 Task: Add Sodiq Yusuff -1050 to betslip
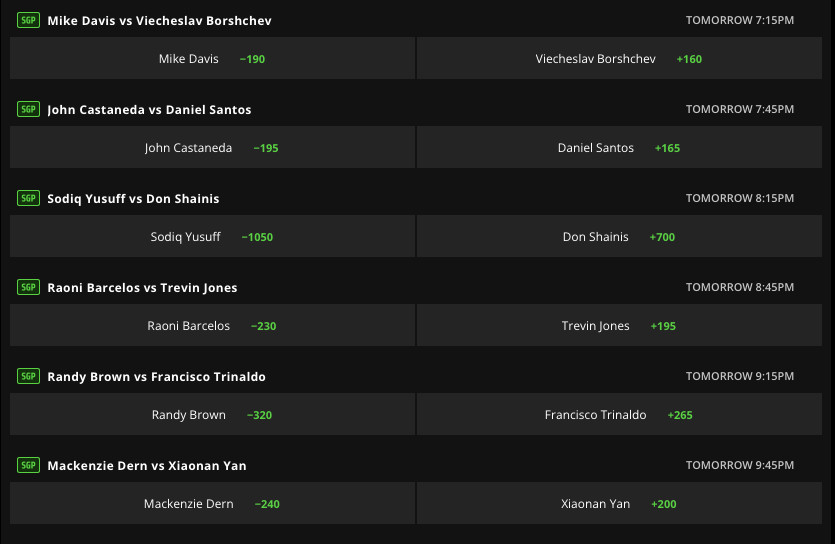coord(212,237)
